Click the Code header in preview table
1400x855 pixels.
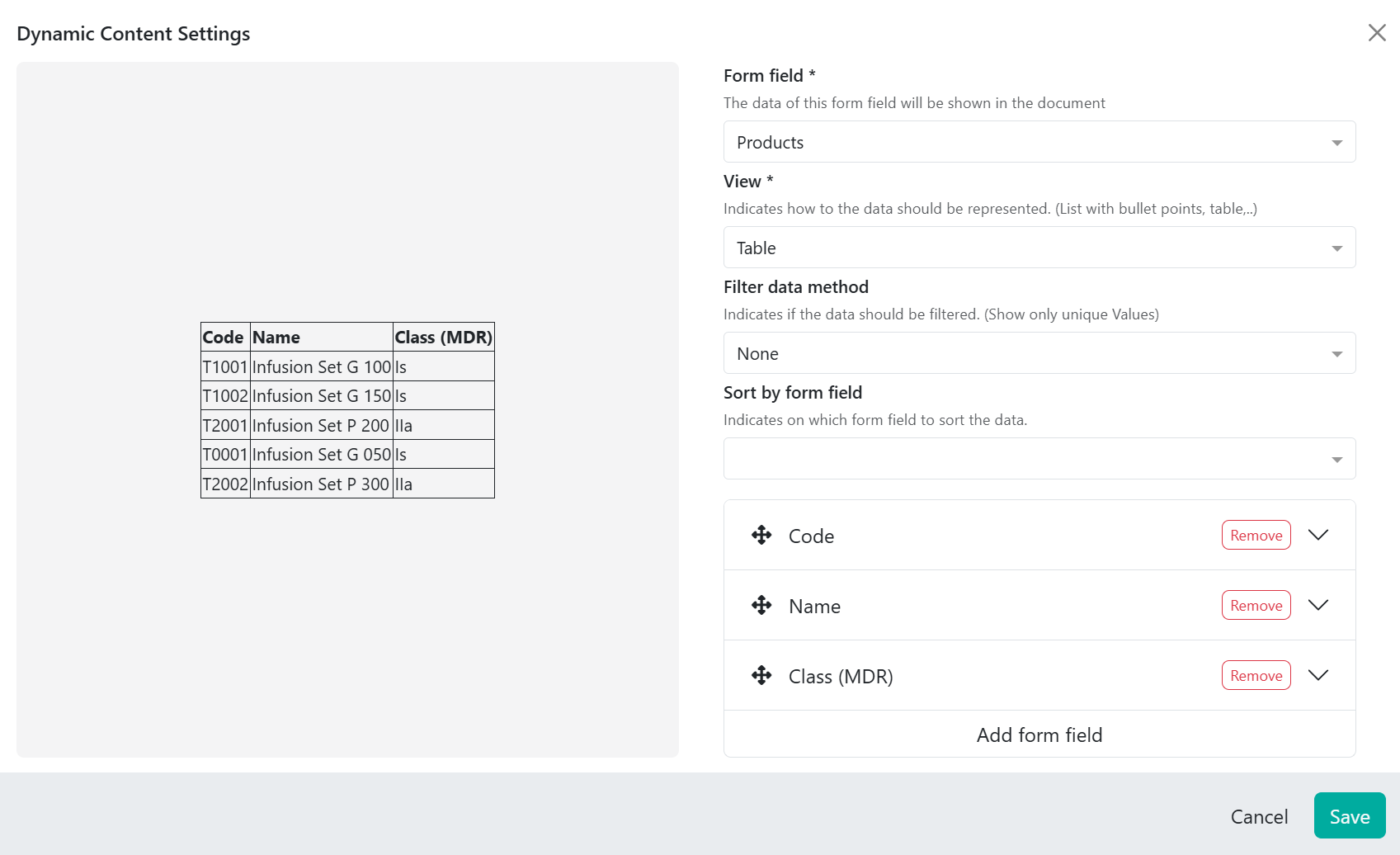point(223,338)
